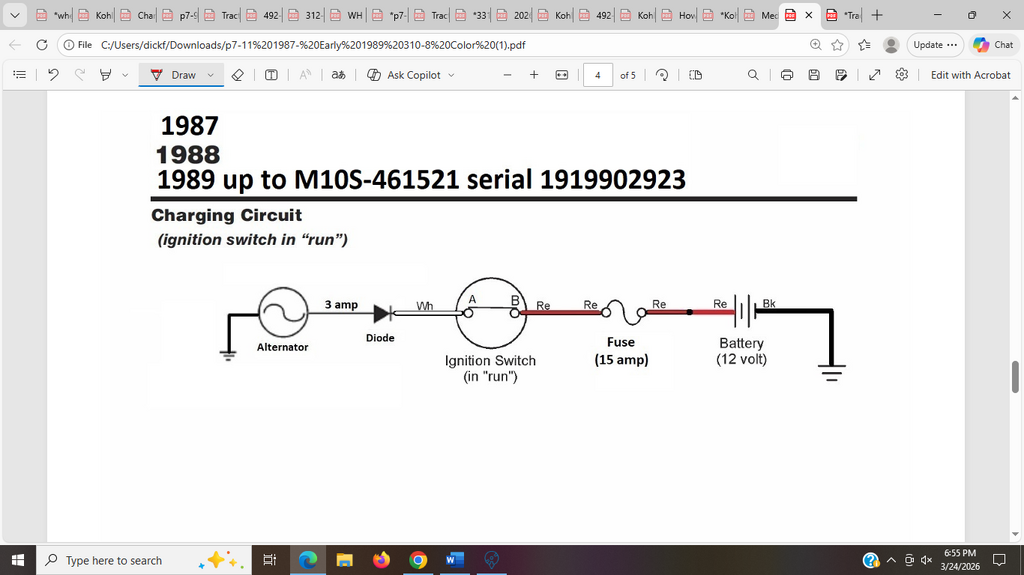This screenshot has width=1024, height=575.
Task: Toggle Page view layout
Action: tap(696, 75)
